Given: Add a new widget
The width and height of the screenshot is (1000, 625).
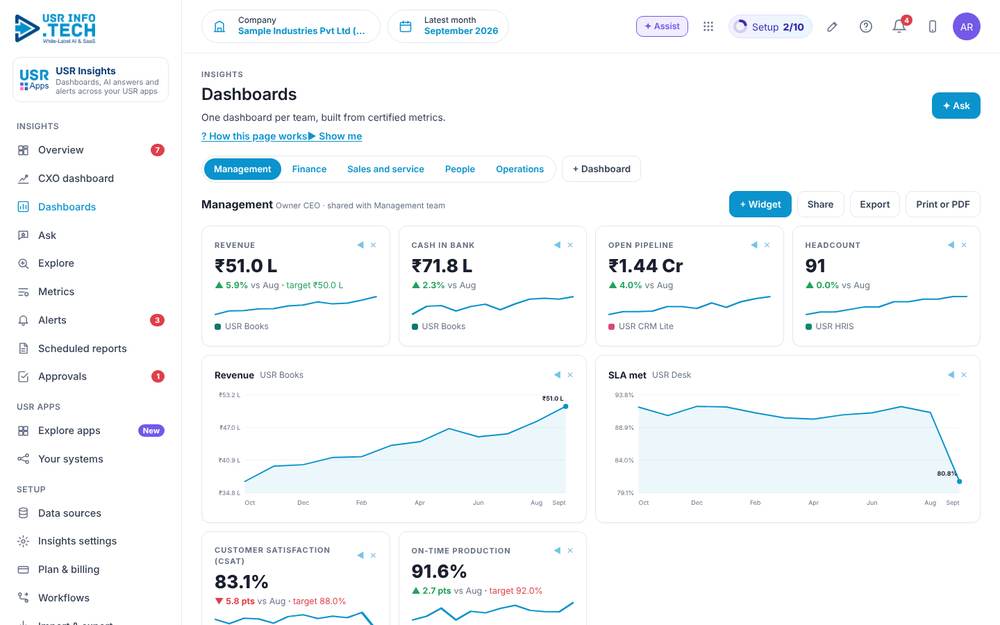Looking at the screenshot, I should (x=760, y=204).
